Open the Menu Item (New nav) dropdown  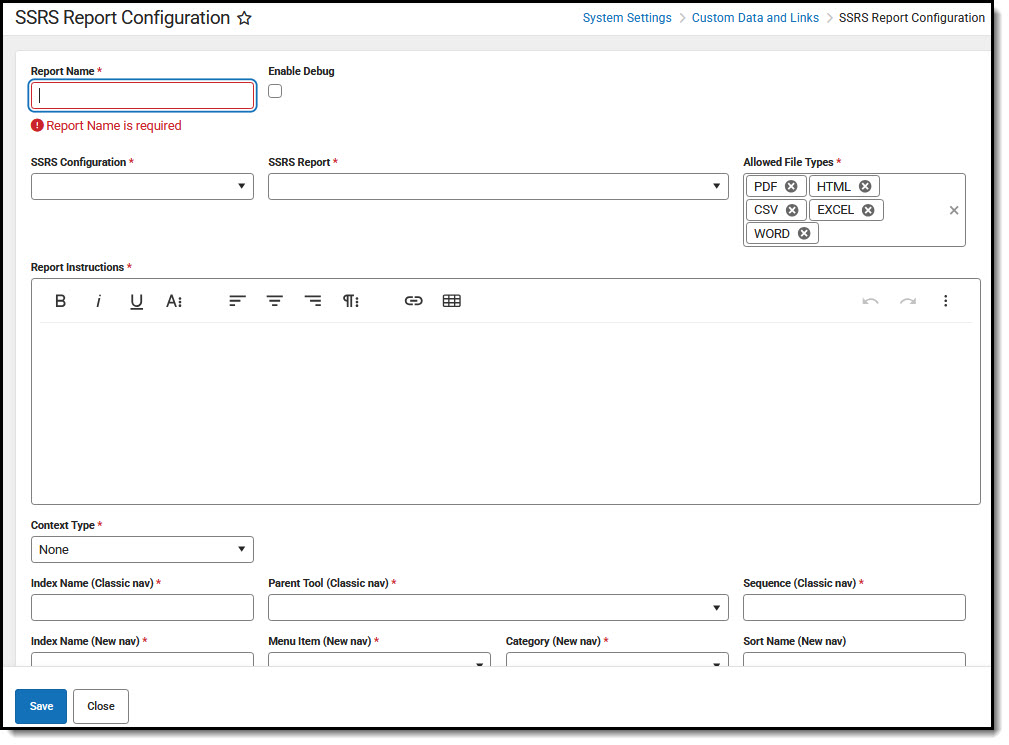tap(379, 659)
